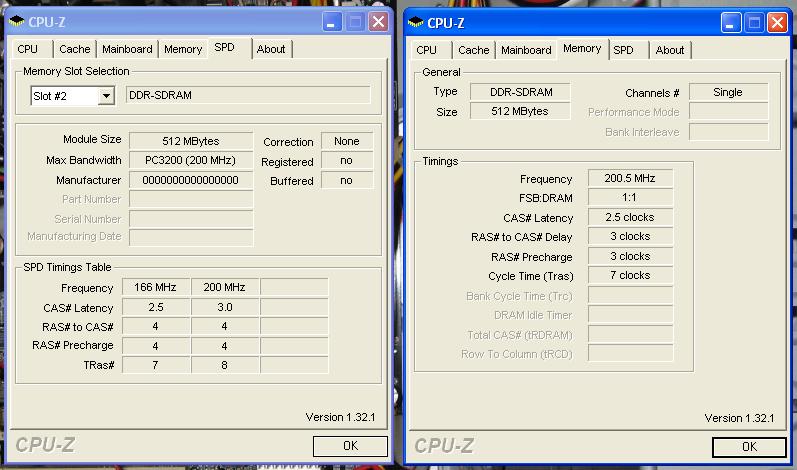Viewport: 797px width, 470px height.
Task: Select Mainboard tab in right window
Action: (526, 50)
